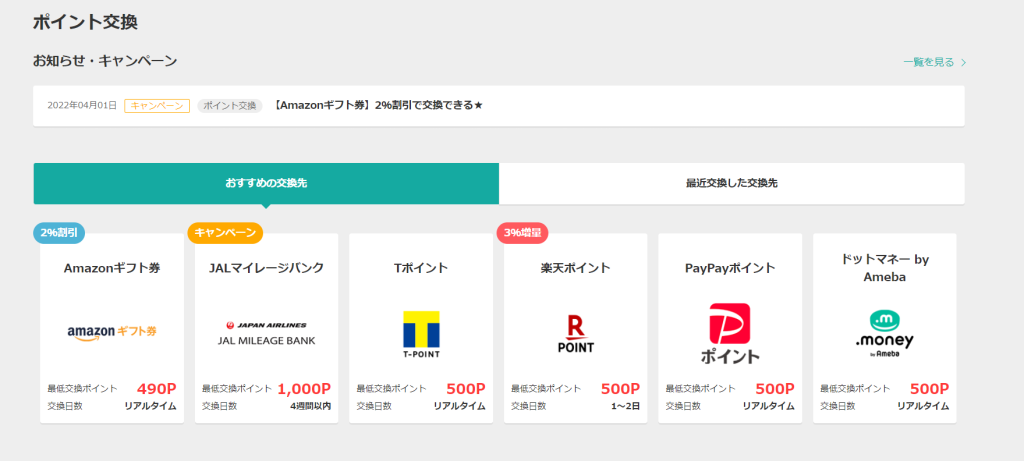Select the T-POINT logo
Image resolution: width=1024 pixels, height=461 pixels.
click(421, 333)
